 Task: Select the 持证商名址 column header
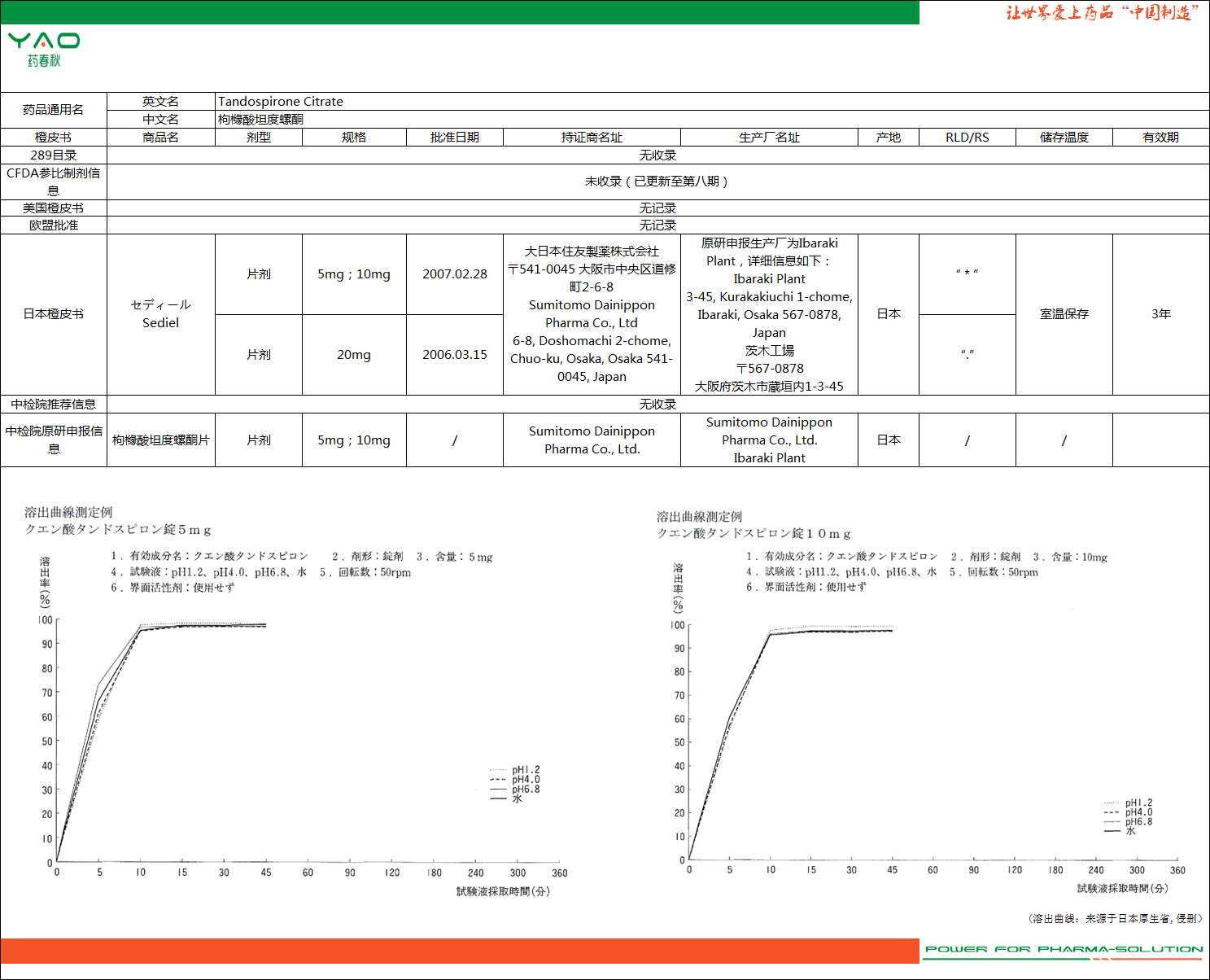coord(592,138)
